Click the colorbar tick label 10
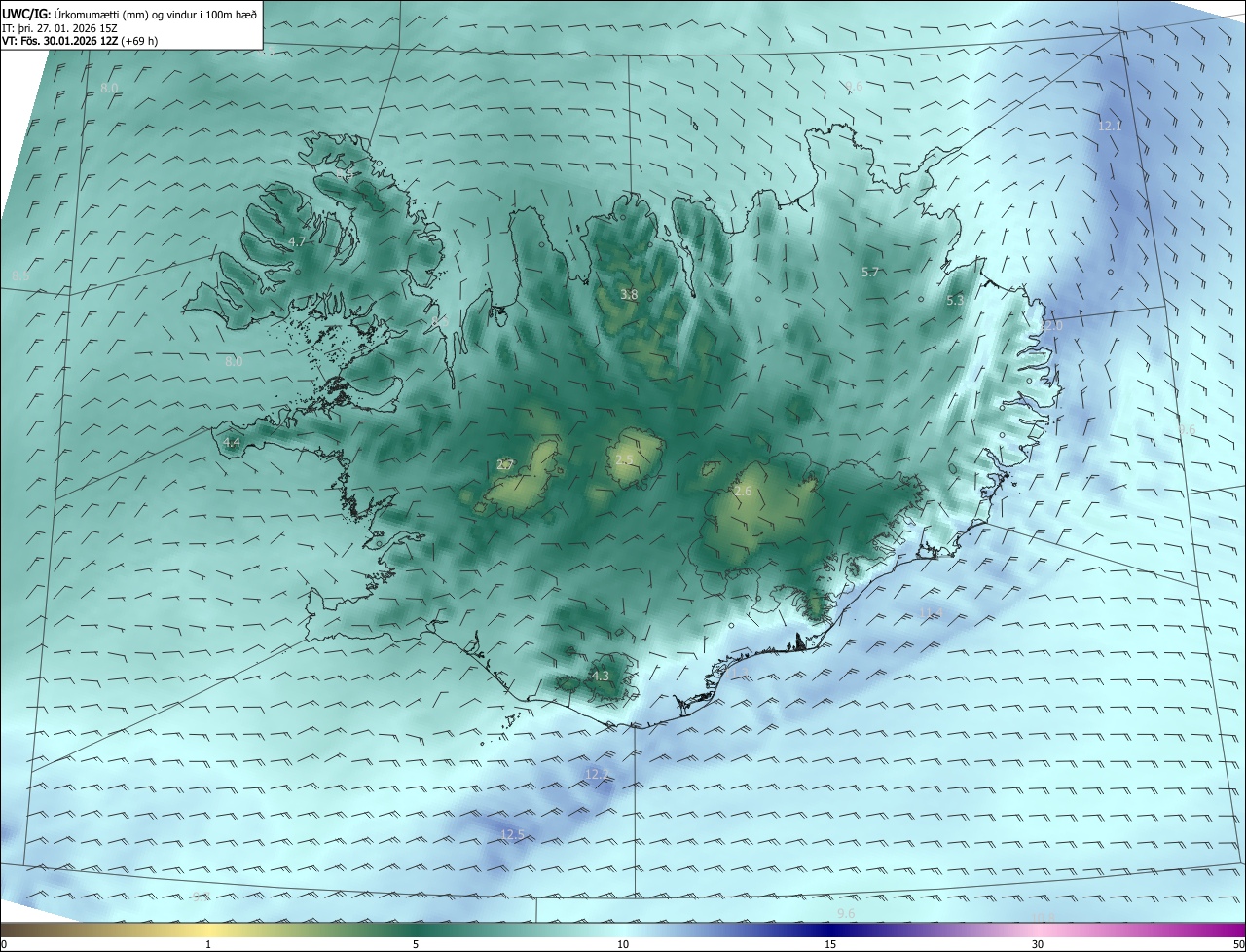Screen dimensions: 1246x952 click(623, 944)
